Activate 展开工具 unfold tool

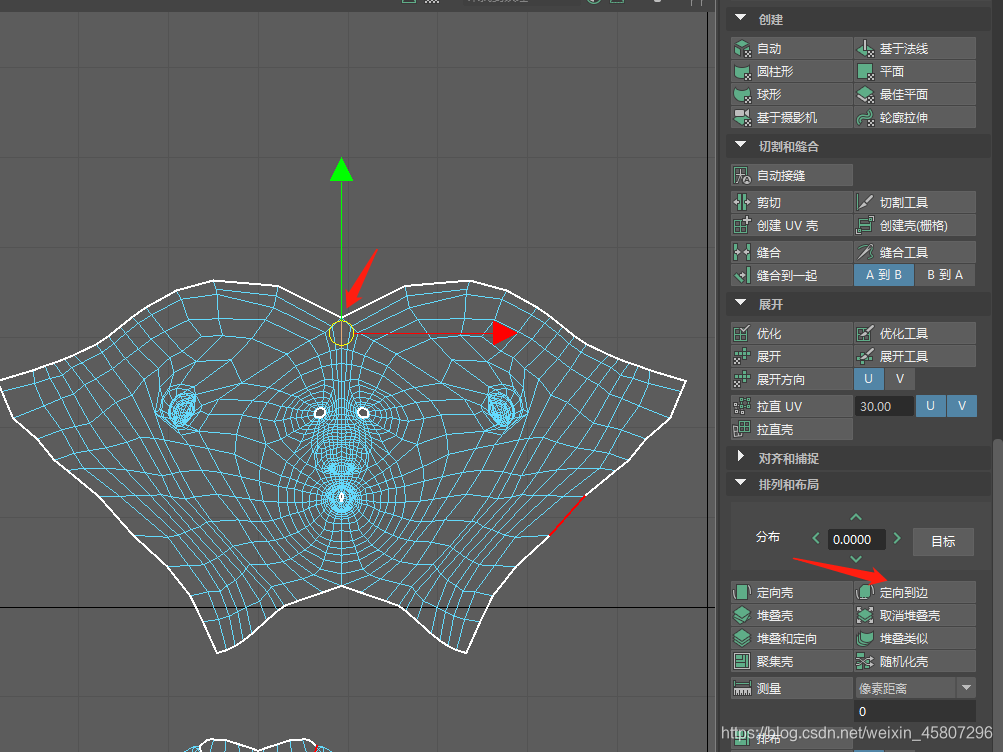[x=915, y=357]
